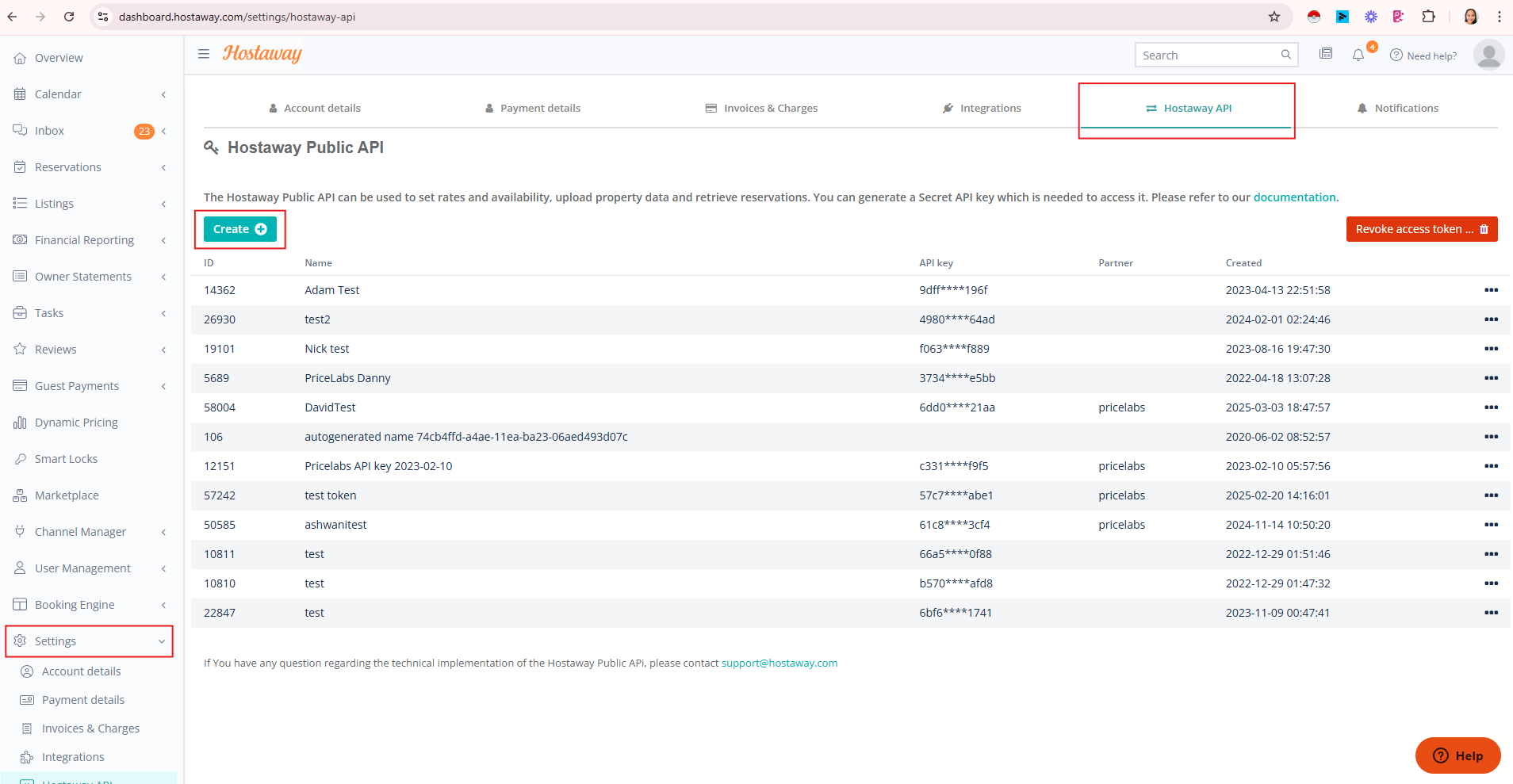Expand the Listings submenu chevron
Viewport: 1513px width, 784px height.
pyautogui.click(x=164, y=204)
